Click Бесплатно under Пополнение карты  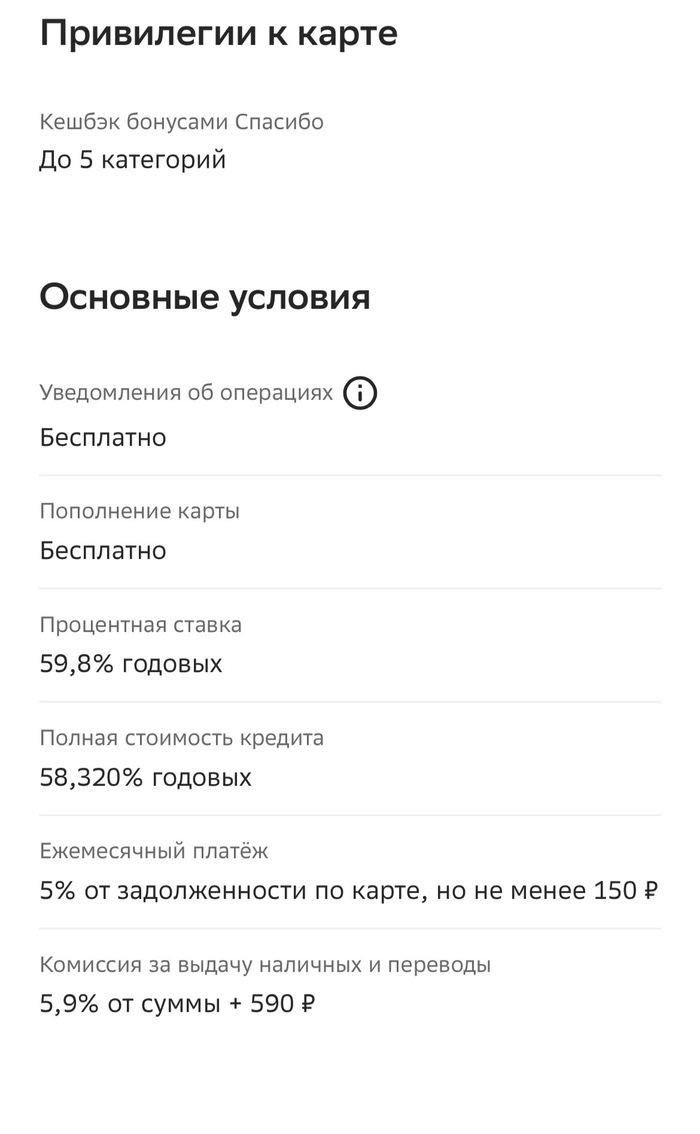(103, 551)
